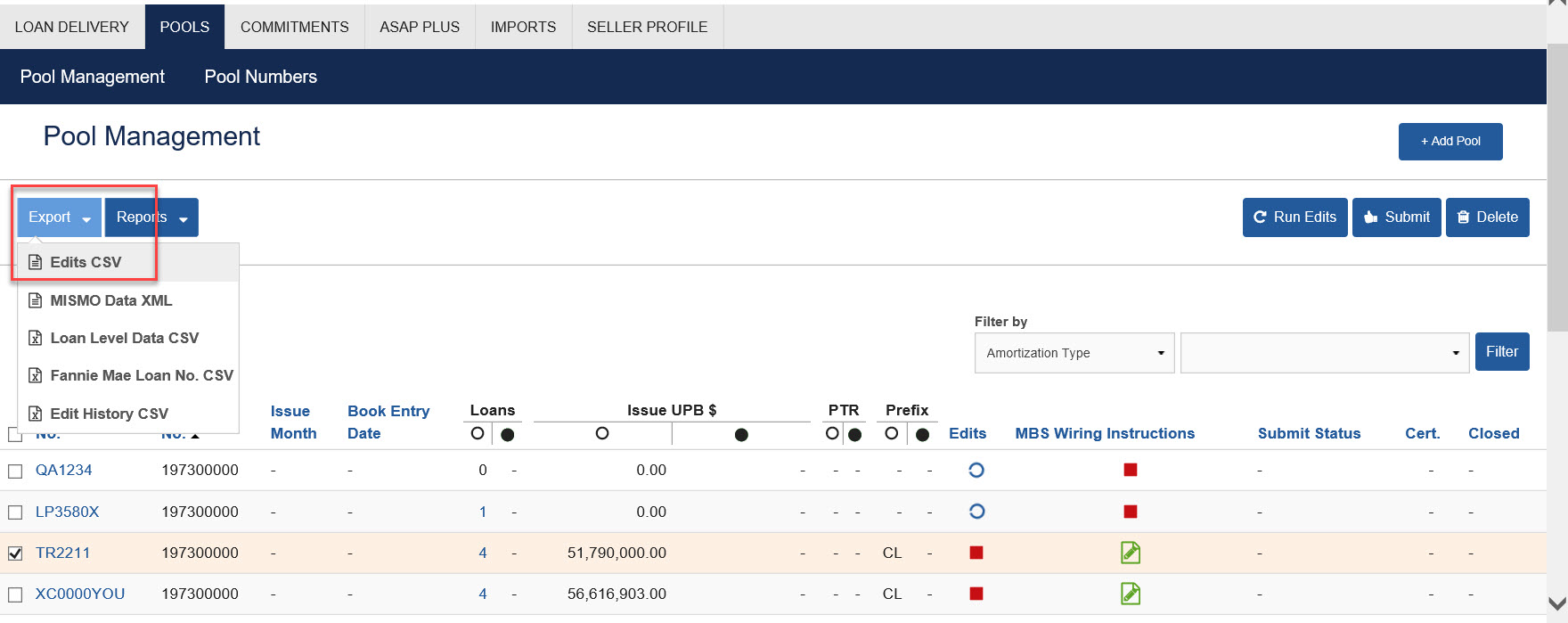The width and height of the screenshot is (1568, 623).
Task: Click the edits spinner icon for QA1234
Action: (x=976, y=470)
